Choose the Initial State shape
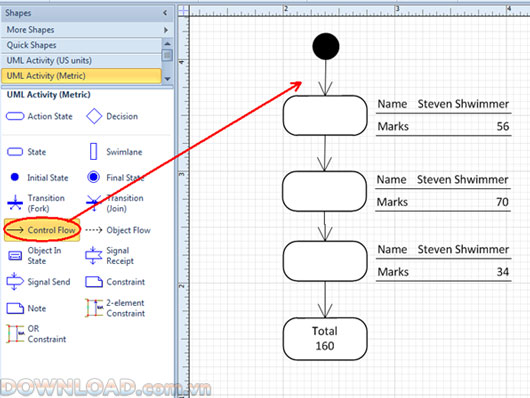This screenshot has width=530, height=398. click(x=39, y=177)
